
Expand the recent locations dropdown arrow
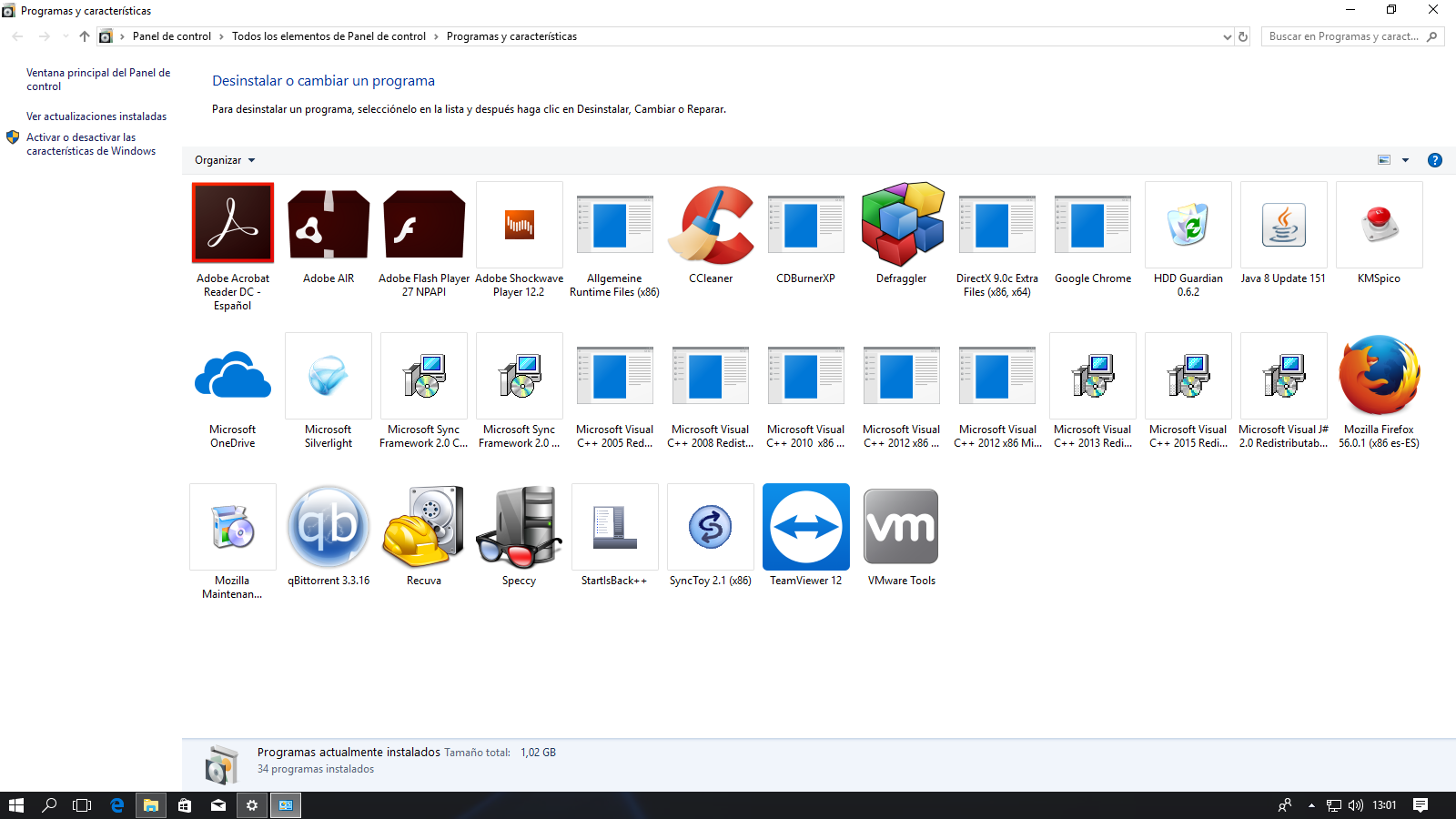(66, 37)
